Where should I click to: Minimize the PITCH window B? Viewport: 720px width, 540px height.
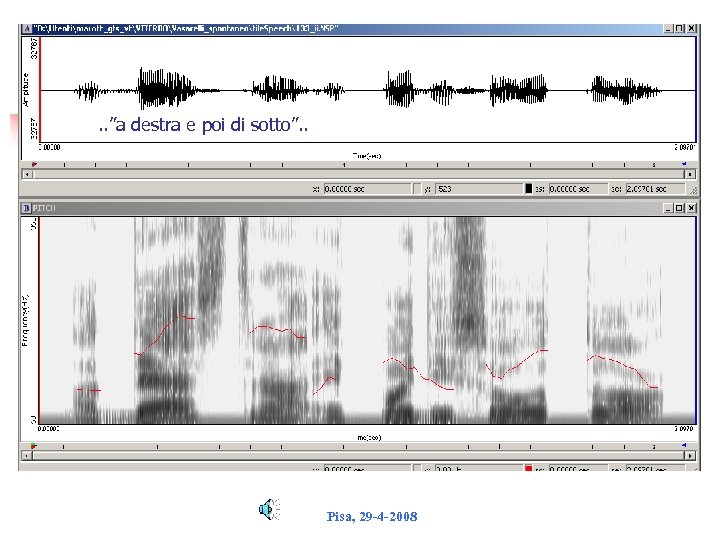[x=669, y=208]
